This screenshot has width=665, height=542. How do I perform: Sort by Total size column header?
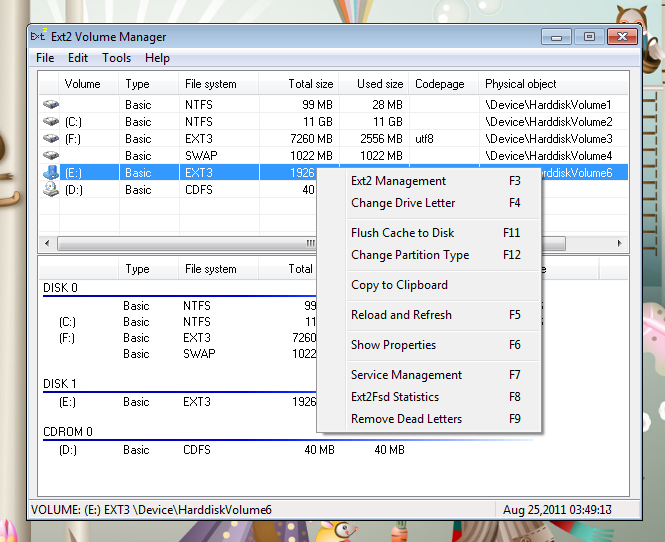(299, 84)
